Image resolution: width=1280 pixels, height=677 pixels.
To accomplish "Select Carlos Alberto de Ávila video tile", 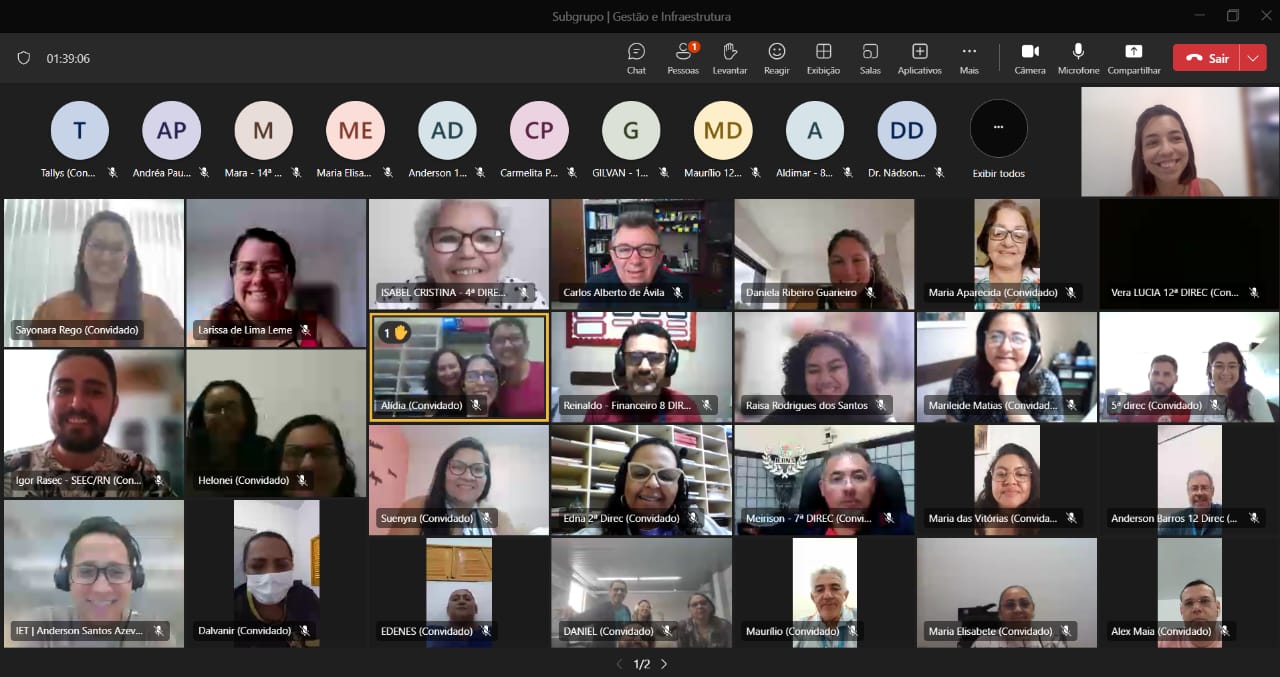I will point(642,254).
